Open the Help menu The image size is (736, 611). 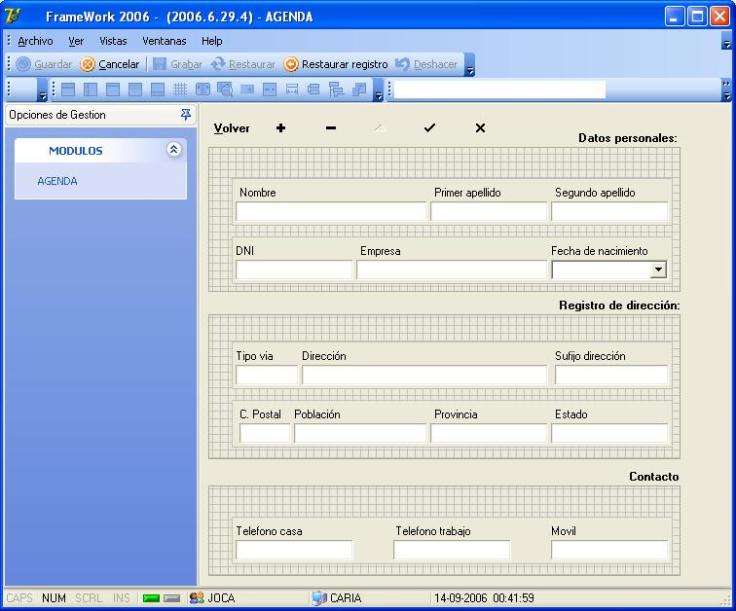click(212, 41)
